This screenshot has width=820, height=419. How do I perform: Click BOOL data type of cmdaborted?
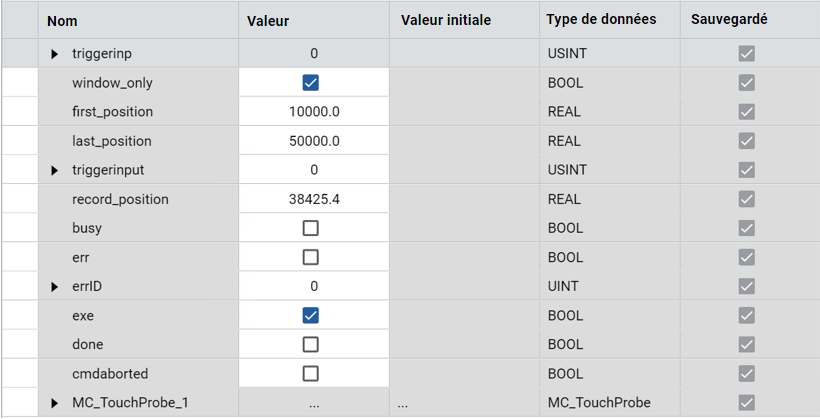(565, 373)
